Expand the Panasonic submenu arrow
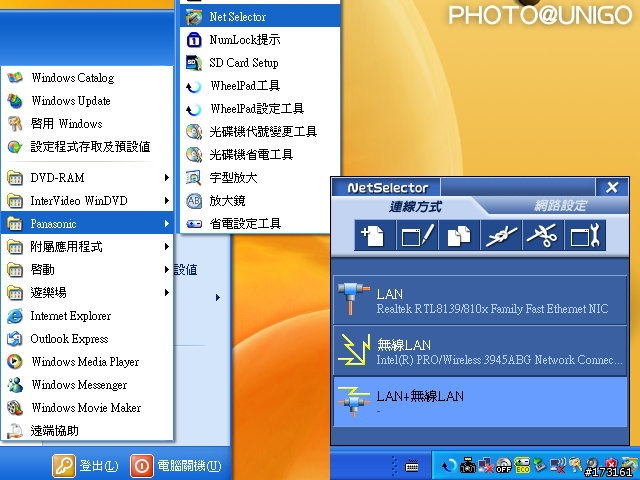640x480 pixels. tap(167, 224)
